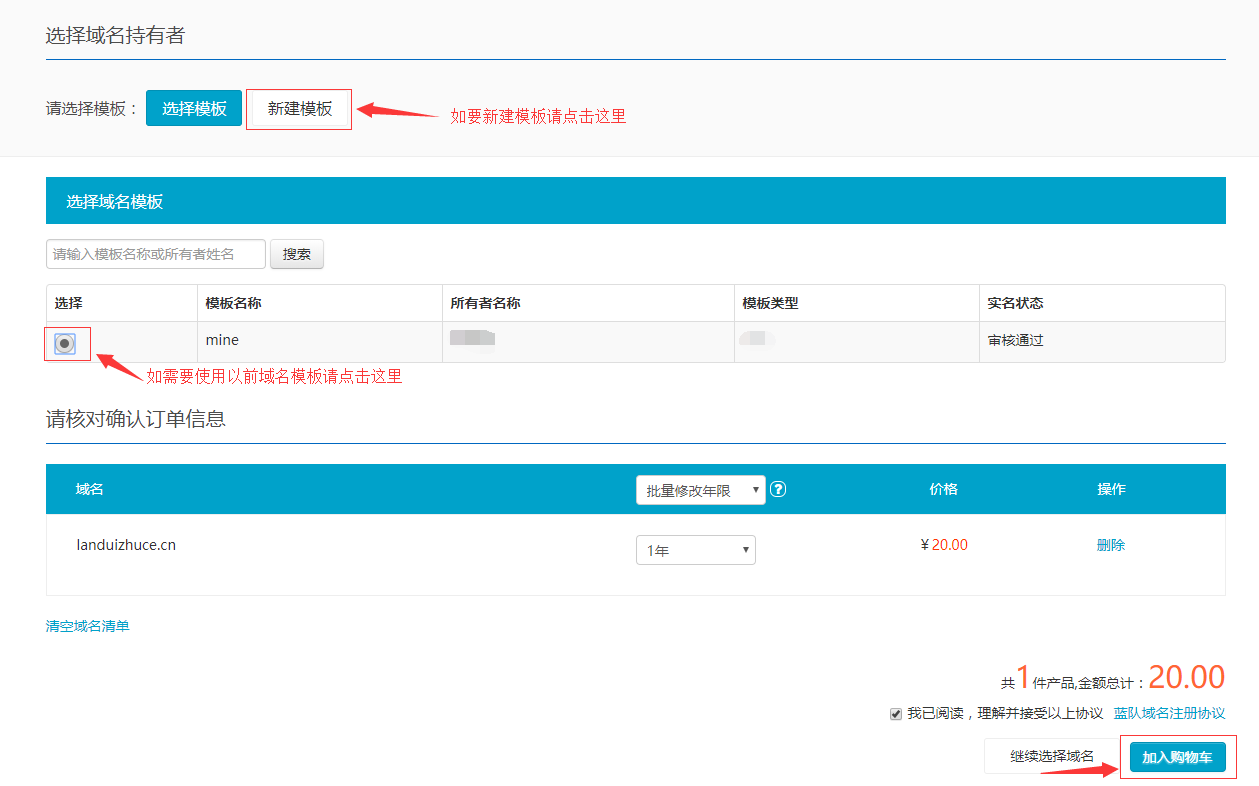Click the 审核通过 status cell

pyautogui.click(x=1015, y=340)
